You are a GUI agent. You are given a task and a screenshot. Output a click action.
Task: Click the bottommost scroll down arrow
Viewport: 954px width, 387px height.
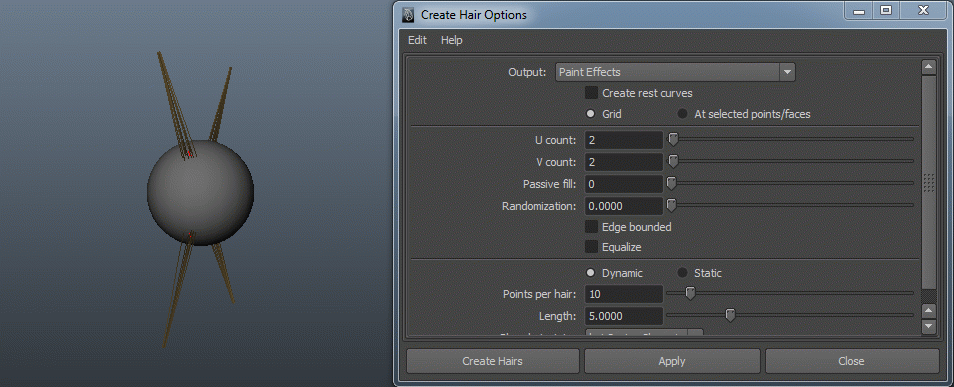928,327
